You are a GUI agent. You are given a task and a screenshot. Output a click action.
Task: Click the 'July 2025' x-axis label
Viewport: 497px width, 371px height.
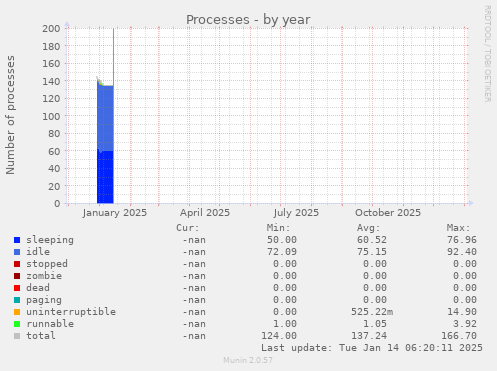296,213
